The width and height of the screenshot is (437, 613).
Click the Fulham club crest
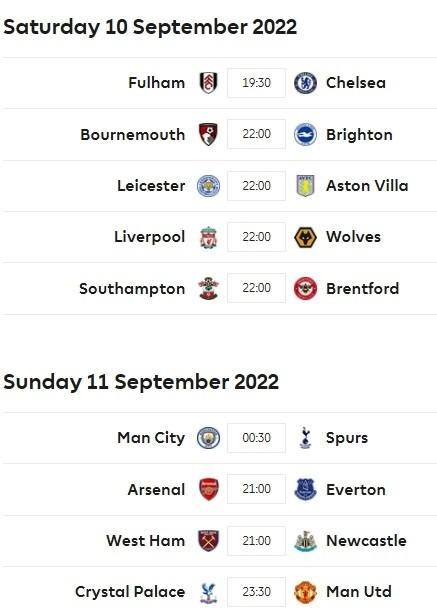208,83
